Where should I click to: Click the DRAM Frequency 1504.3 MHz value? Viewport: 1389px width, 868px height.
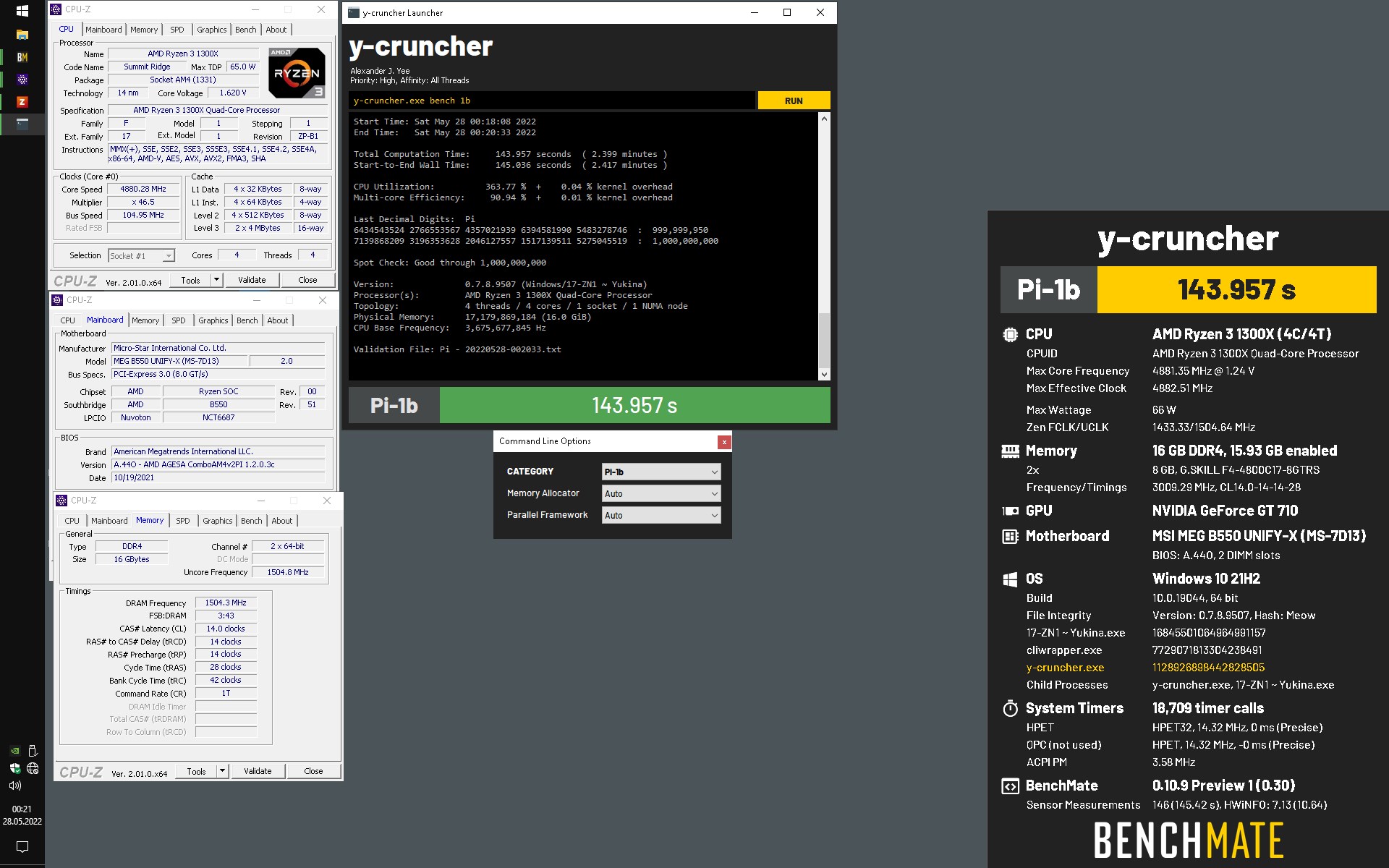click(226, 603)
